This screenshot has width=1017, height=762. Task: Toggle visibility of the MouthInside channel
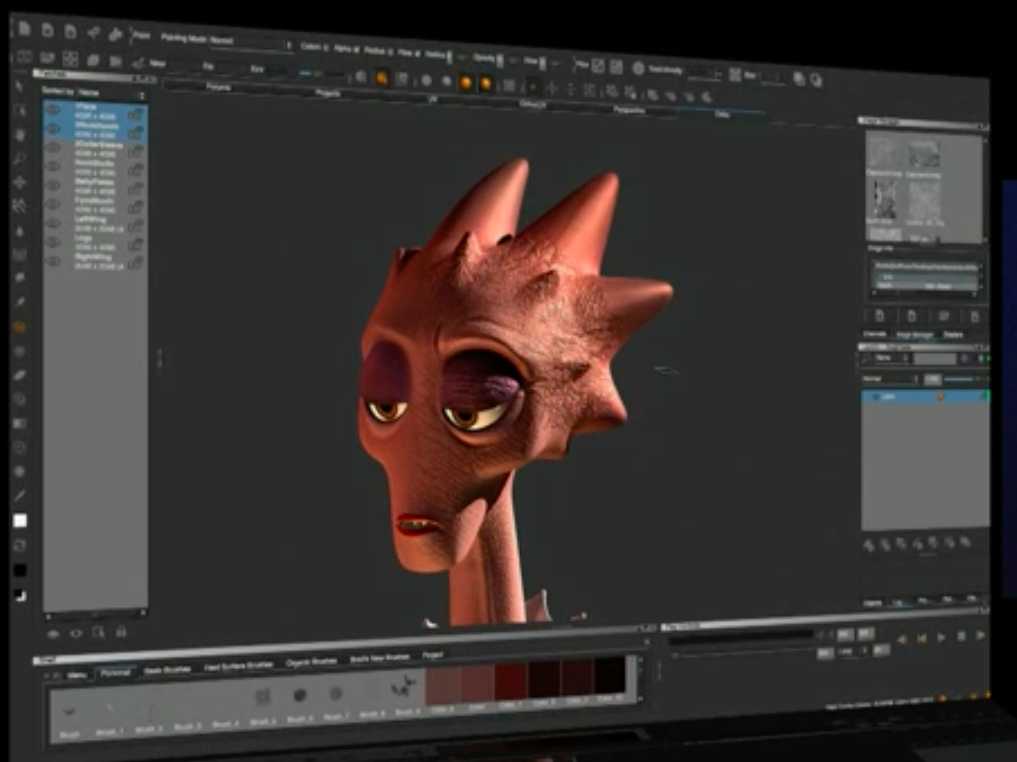[x=55, y=130]
